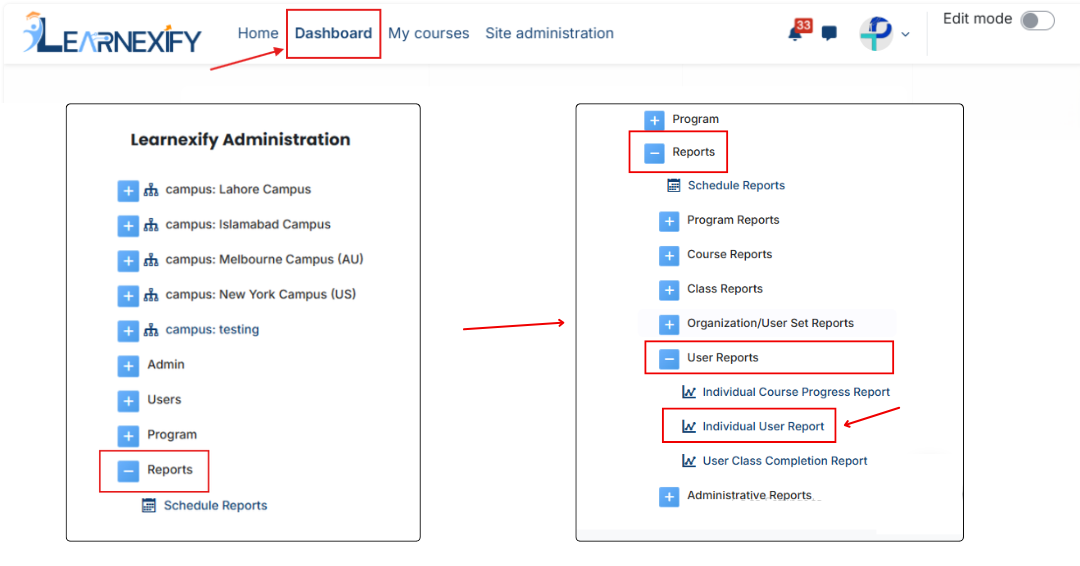Screen dimensions: 1080x566
Task: Expand Course Reports node
Action: click(x=669, y=255)
